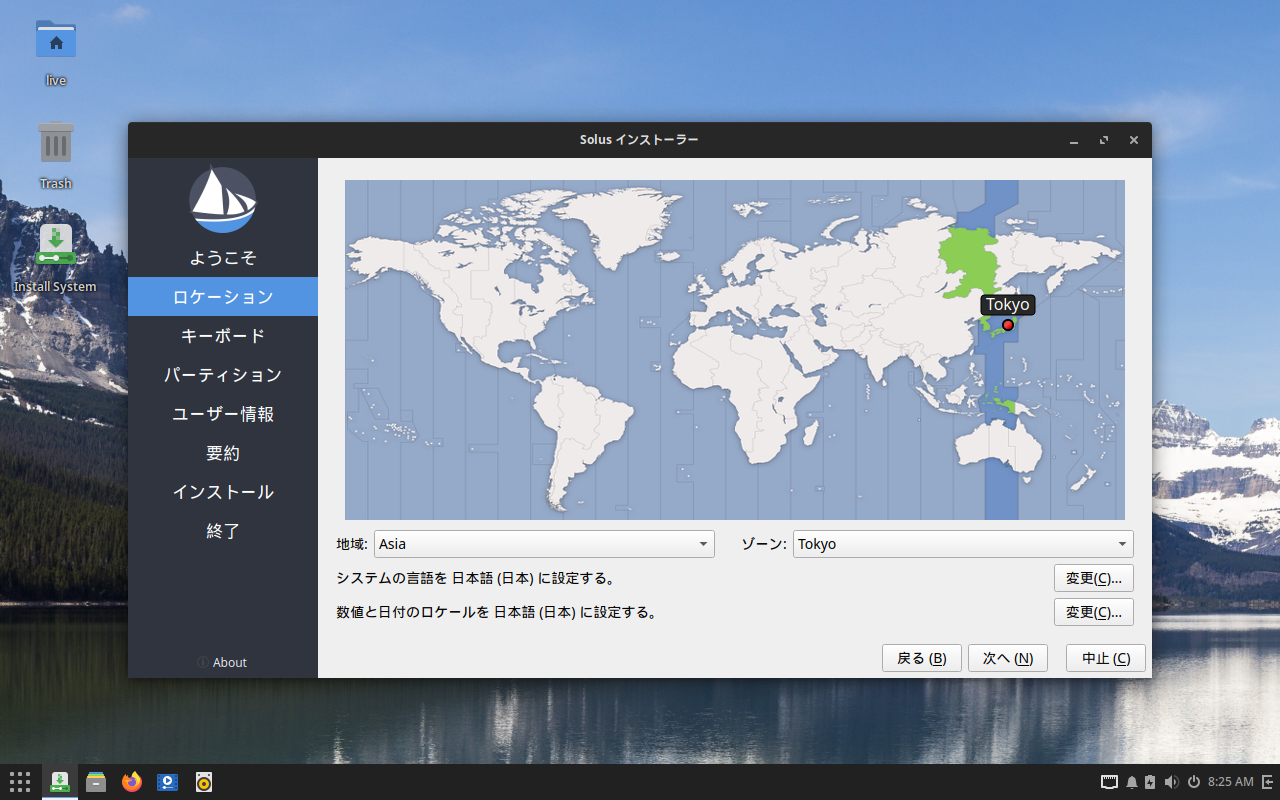Image resolution: width=1280 pixels, height=800 pixels.
Task: Close the Solus installer window
Action: coord(1134,140)
